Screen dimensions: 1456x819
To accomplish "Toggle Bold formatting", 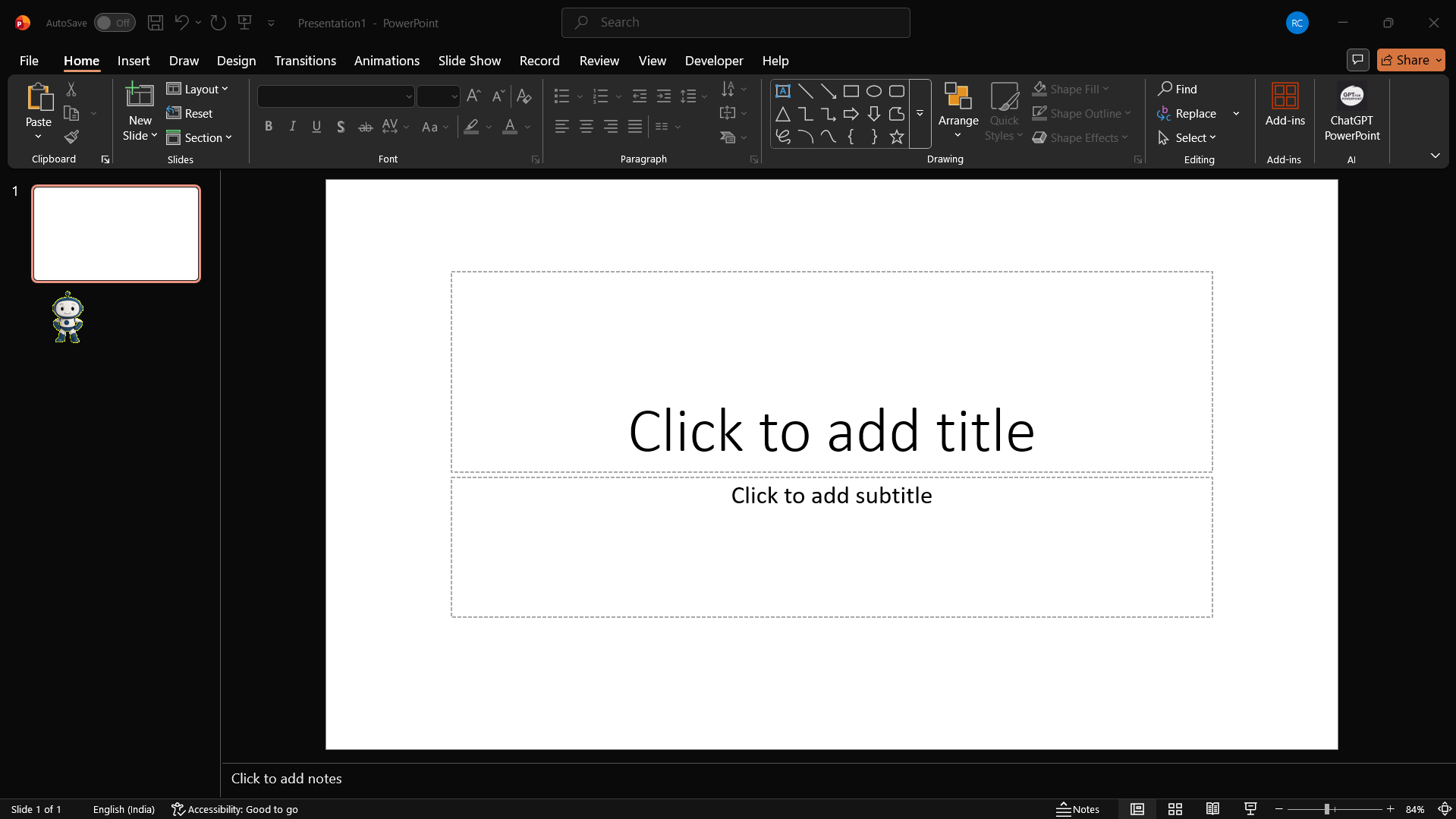I will pyautogui.click(x=269, y=127).
